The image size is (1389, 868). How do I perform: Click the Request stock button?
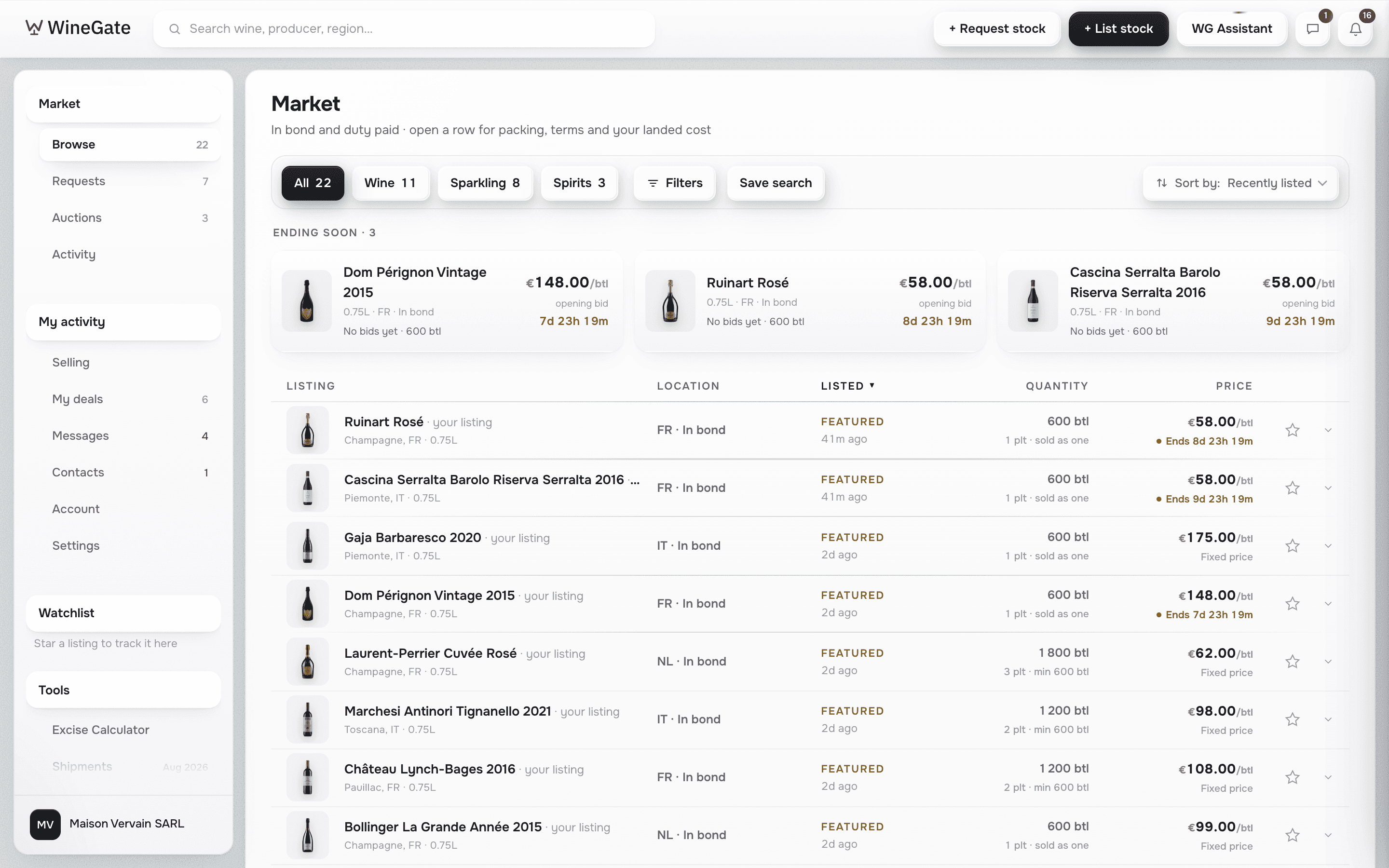[997, 29]
